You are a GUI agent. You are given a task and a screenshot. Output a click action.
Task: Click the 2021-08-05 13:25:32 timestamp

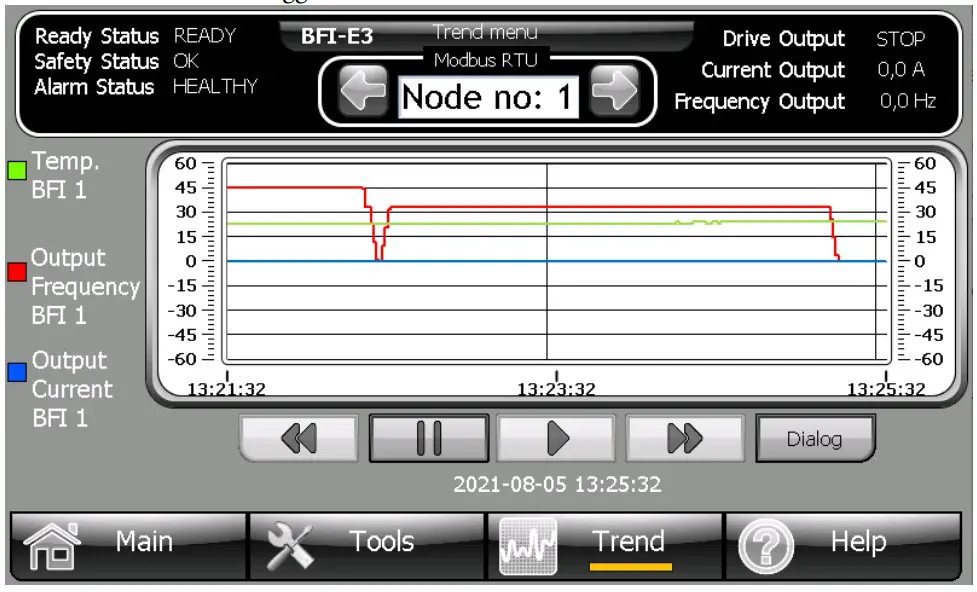click(557, 484)
